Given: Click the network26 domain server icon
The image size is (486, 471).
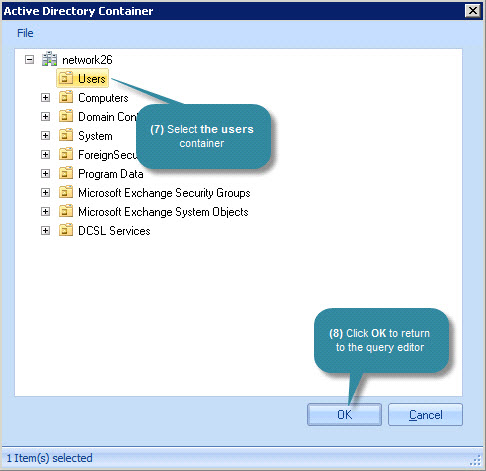Looking at the screenshot, I should [x=49, y=59].
